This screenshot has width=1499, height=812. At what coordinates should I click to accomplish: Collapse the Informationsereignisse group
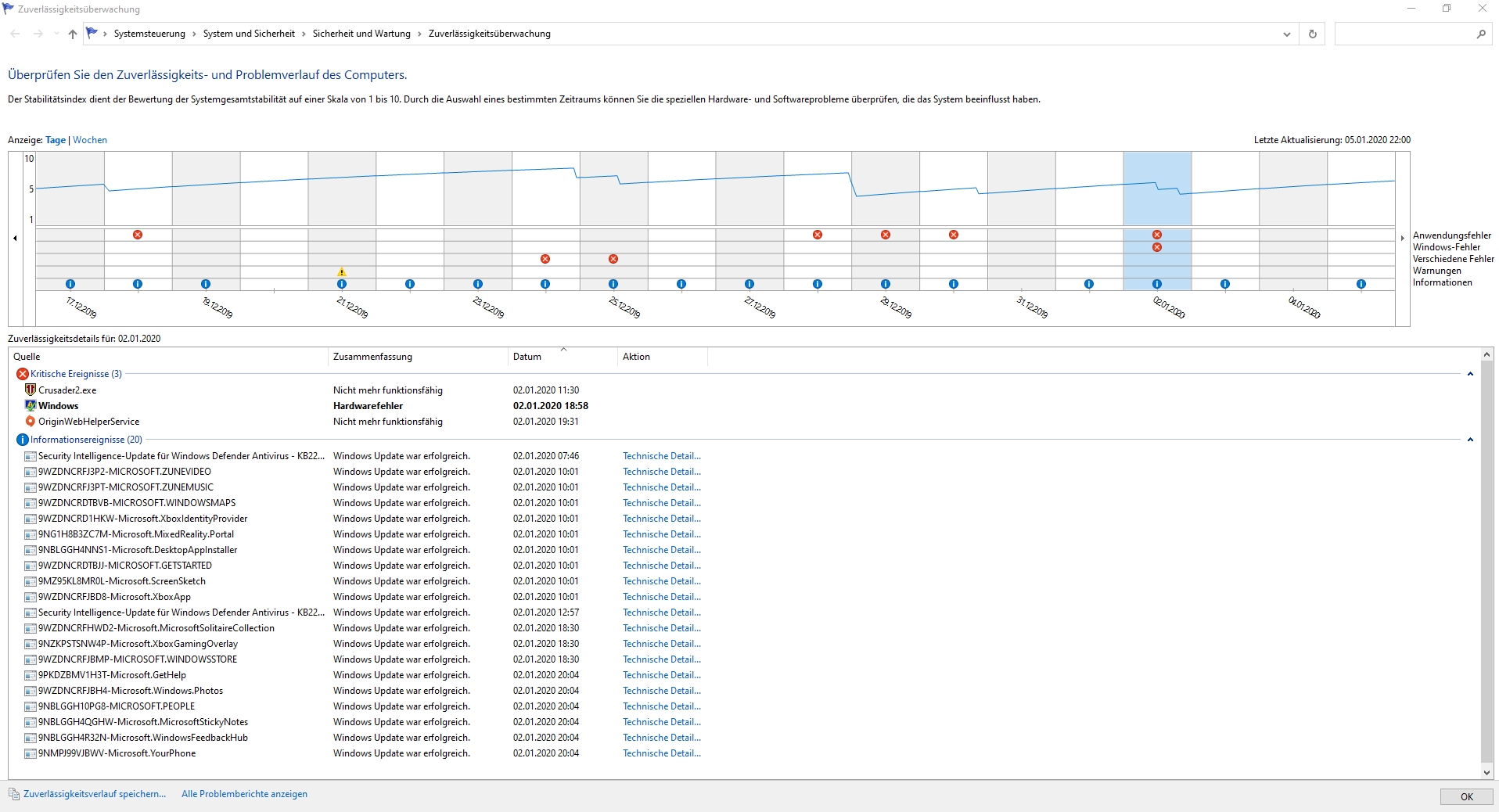coord(1470,440)
